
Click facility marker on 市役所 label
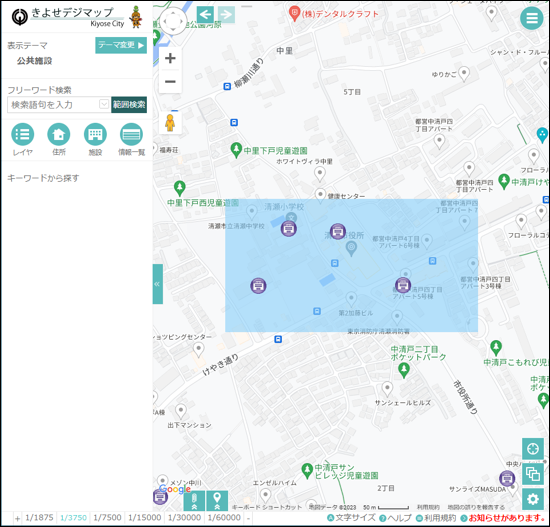click(x=338, y=231)
